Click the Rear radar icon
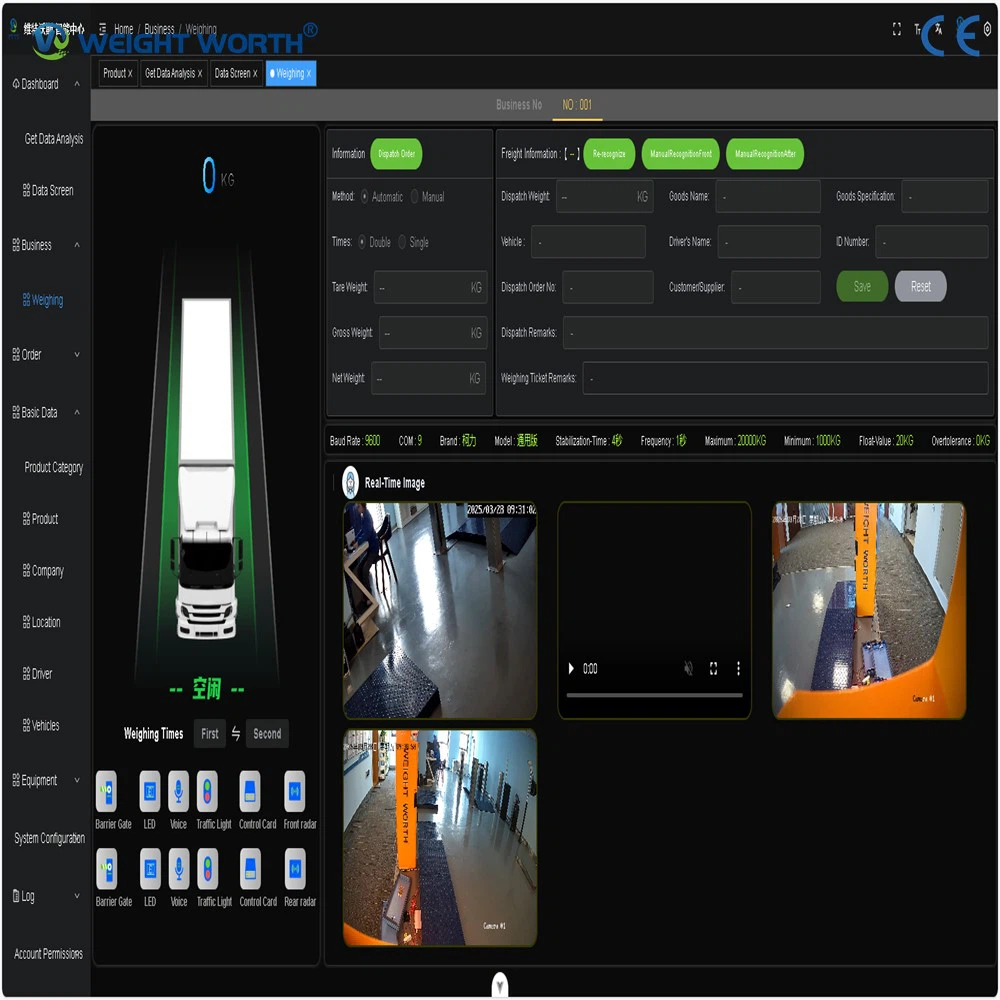The width and height of the screenshot is (1000, 1000). [295, 869]
